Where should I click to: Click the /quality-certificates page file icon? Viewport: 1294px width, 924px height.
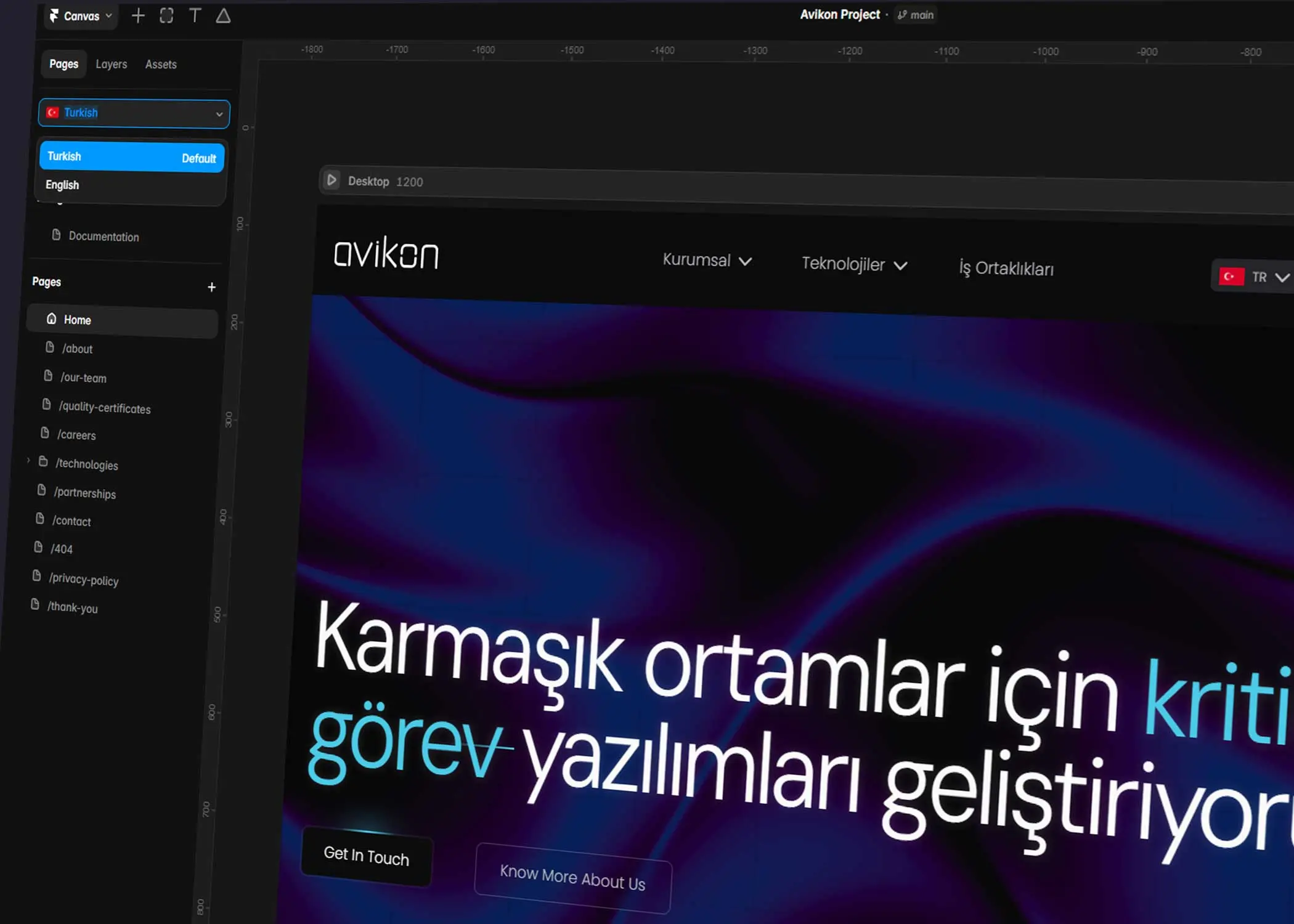pos(46,405)
